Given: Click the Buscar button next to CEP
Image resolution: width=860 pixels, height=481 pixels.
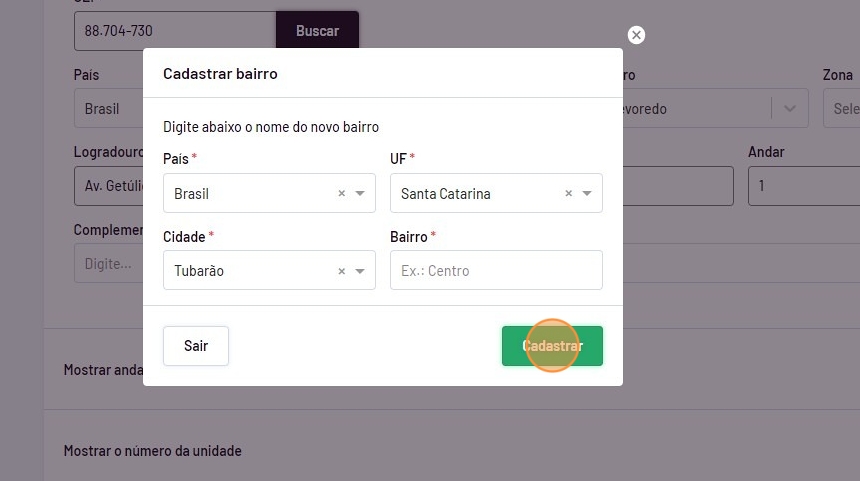Looking at the screenshot, I should pyautogui.click(x=317, y=31).
